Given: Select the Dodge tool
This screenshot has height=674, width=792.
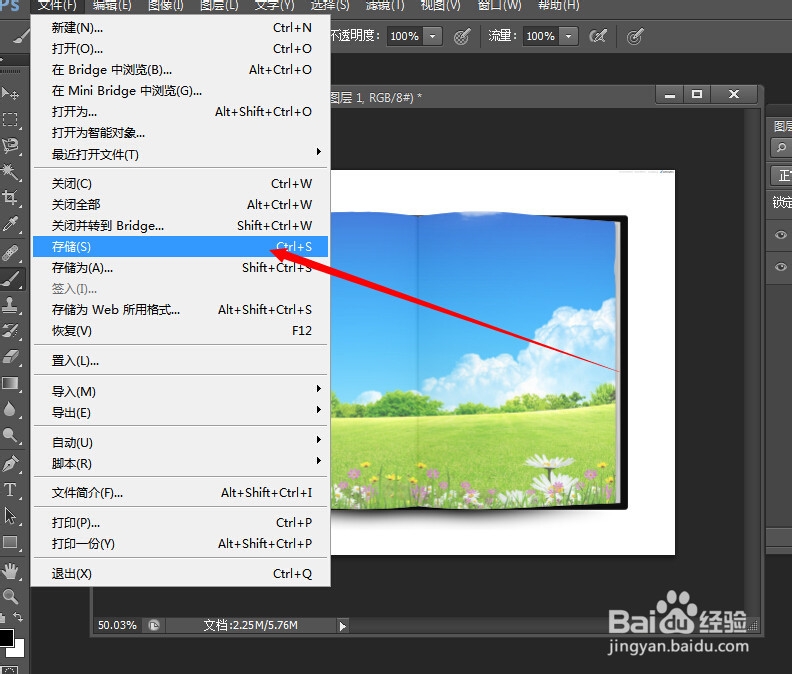Looking at the screenshot, I should click(10, 435).
